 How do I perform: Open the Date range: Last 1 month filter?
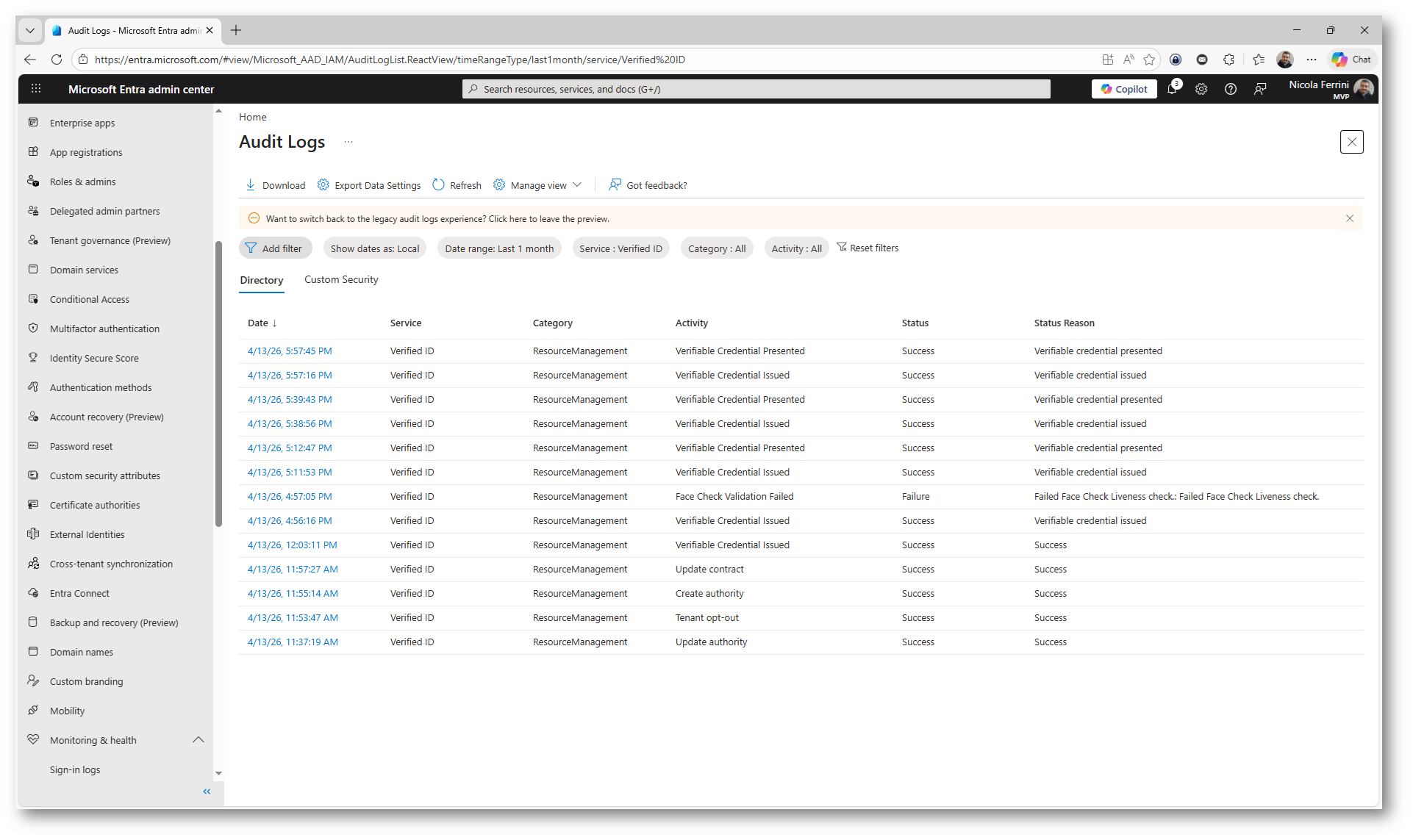click(x=499, y=248)
